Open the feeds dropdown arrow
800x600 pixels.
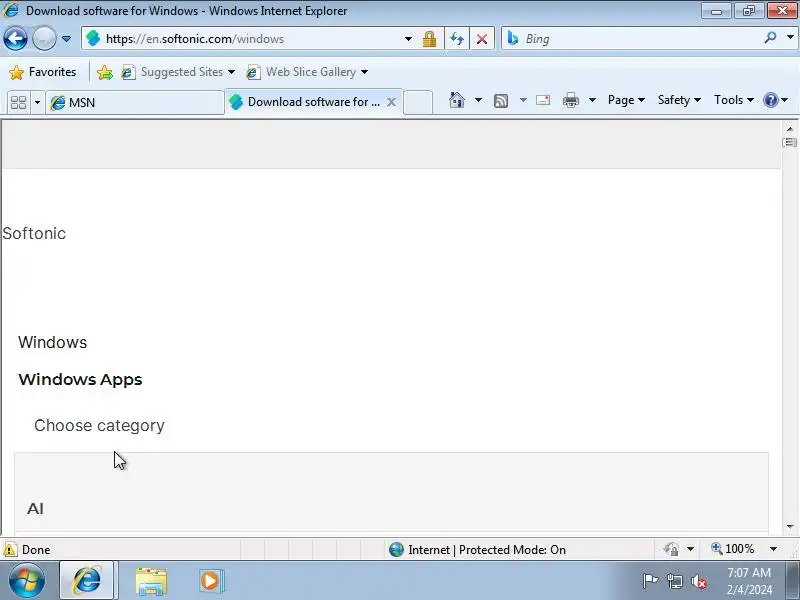[x=523, y=100]
